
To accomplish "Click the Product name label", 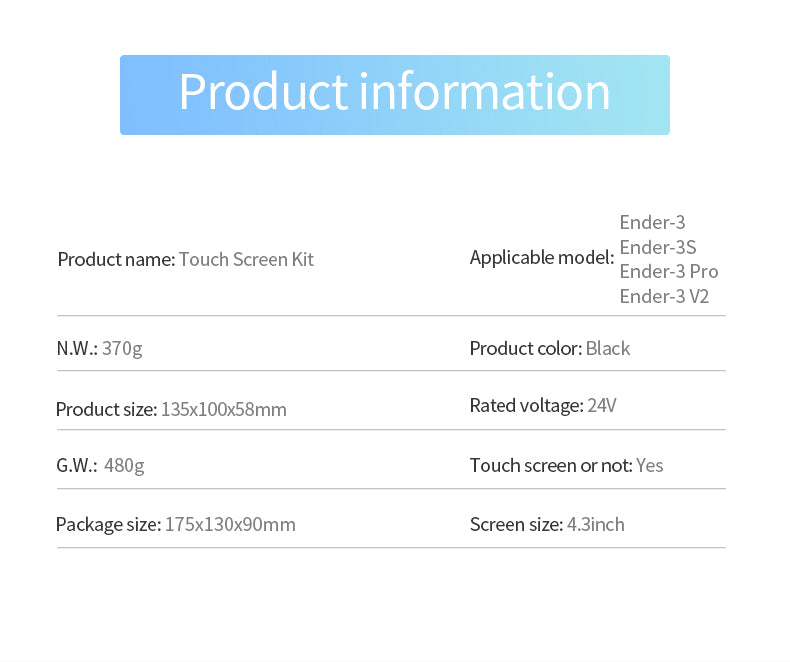I will (116, 260).
